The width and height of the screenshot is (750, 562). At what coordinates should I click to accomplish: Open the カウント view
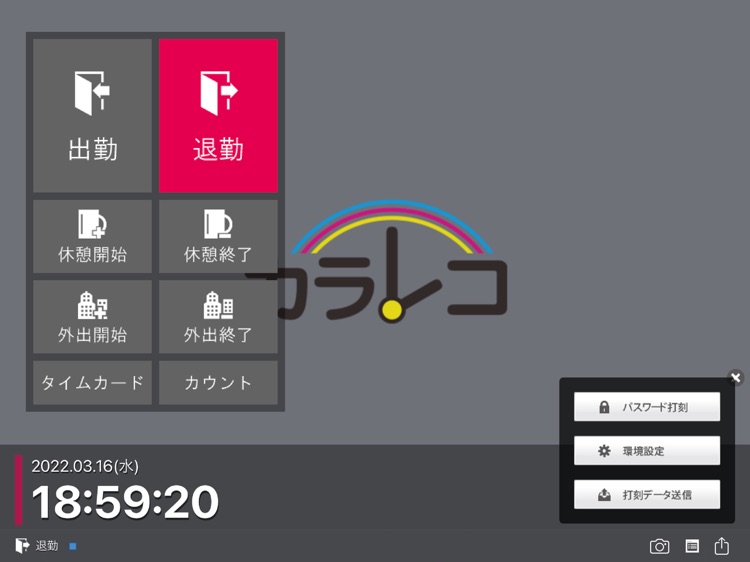tap(219, 383)
